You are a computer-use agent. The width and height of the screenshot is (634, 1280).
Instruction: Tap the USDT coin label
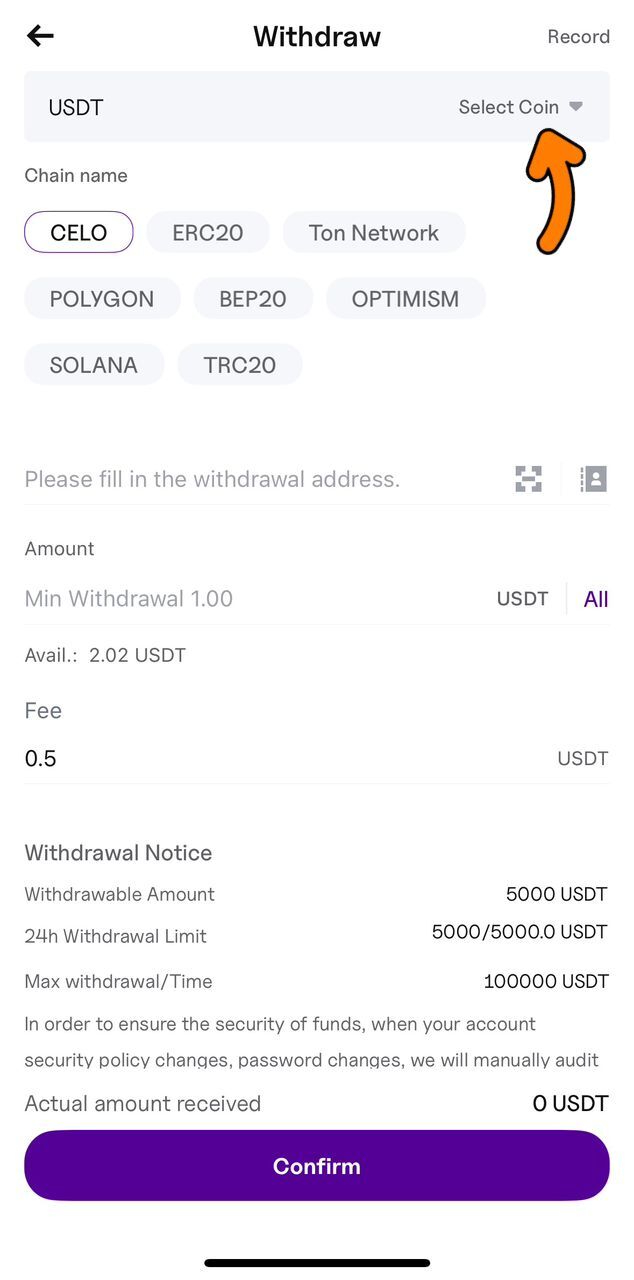(x=75, y=106)
